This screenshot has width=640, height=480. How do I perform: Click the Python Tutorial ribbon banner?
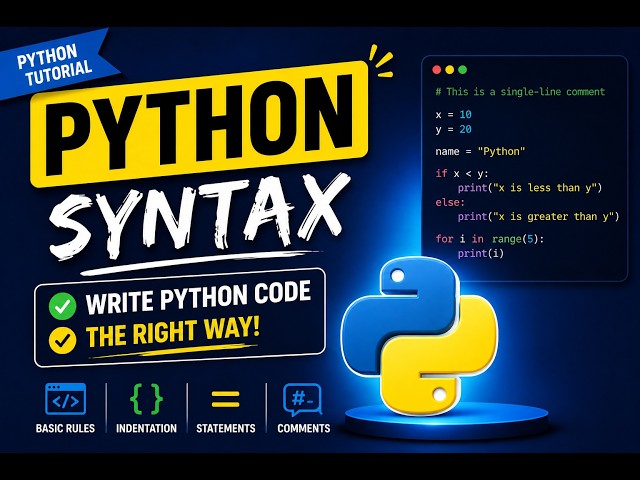pos(55,65)
